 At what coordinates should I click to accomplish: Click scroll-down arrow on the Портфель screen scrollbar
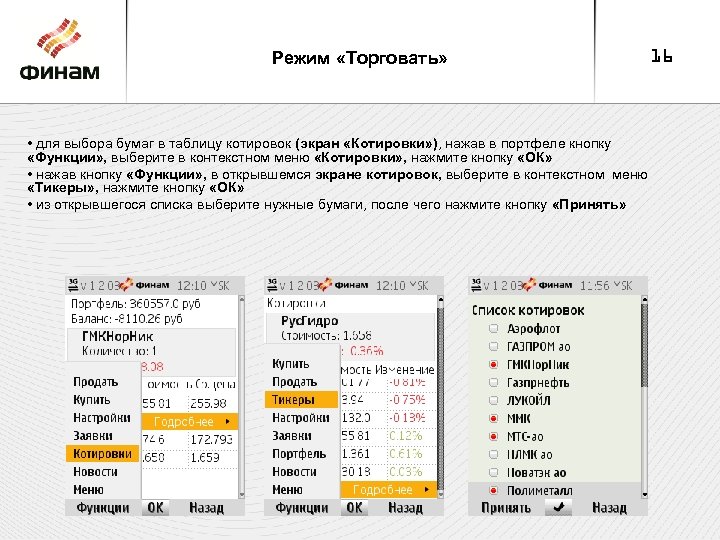[x=242, y=495]
